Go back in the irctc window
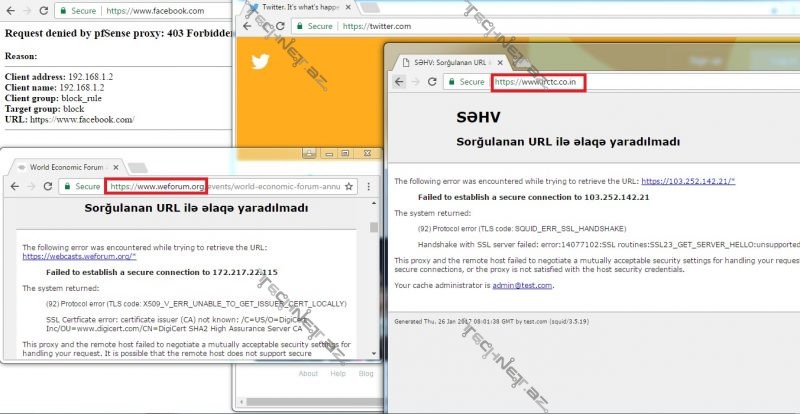800x414 pixels. pyautogui.click(x=399, y=82)
